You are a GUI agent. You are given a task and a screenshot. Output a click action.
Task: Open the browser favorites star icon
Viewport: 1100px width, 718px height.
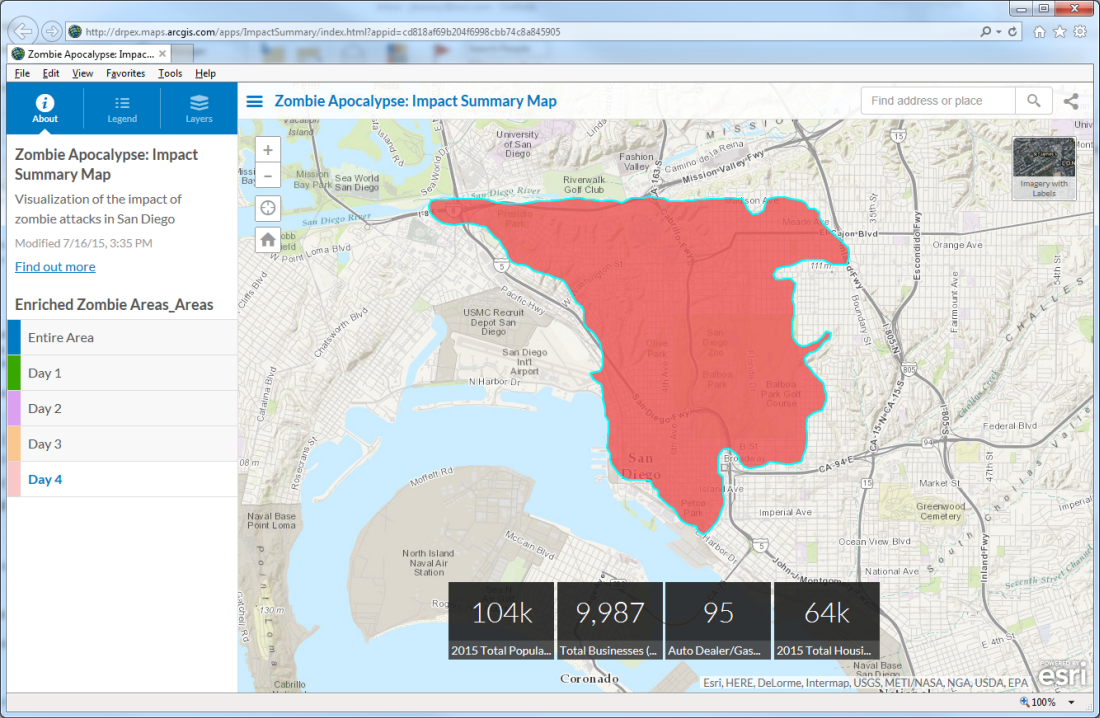(x=1059, y=32)
